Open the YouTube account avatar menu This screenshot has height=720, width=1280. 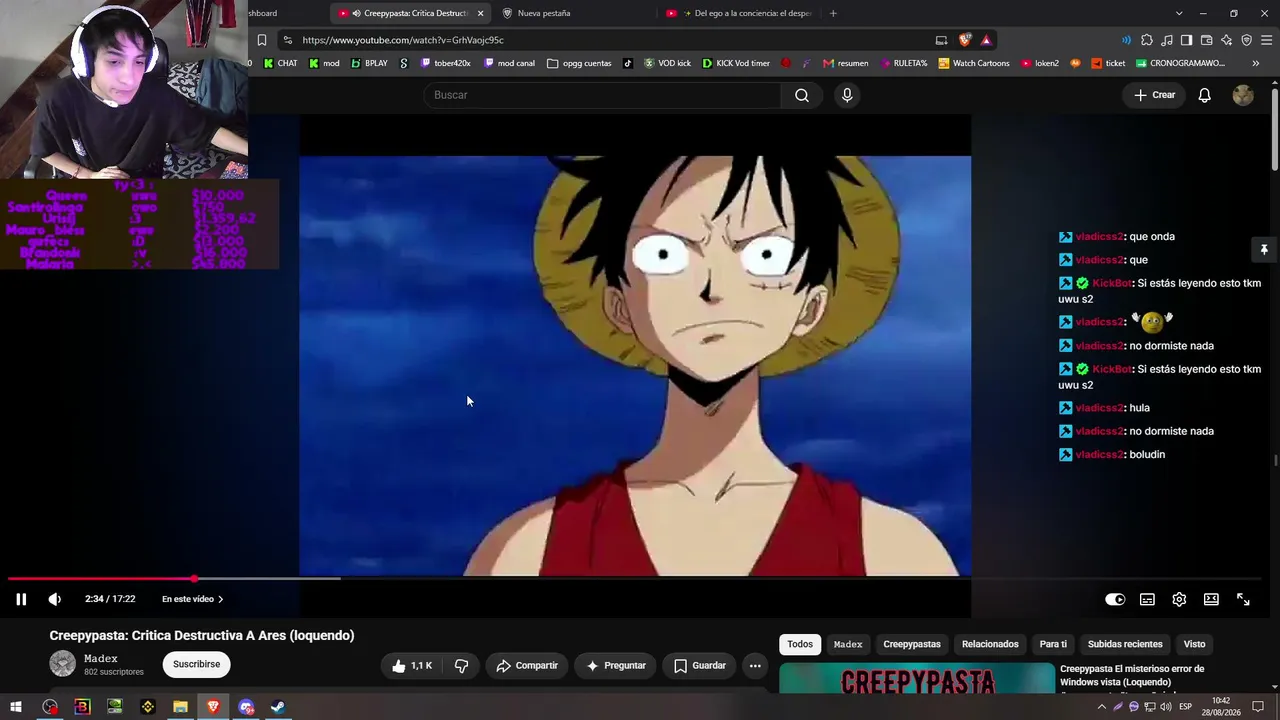1243,95
